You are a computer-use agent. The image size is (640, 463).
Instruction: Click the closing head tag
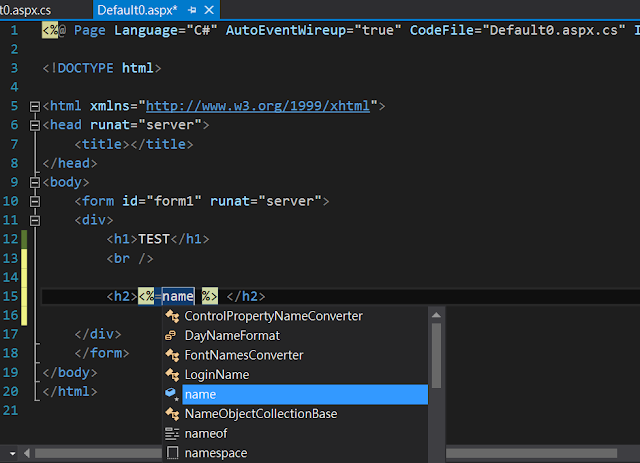click(x=70, y=163)
